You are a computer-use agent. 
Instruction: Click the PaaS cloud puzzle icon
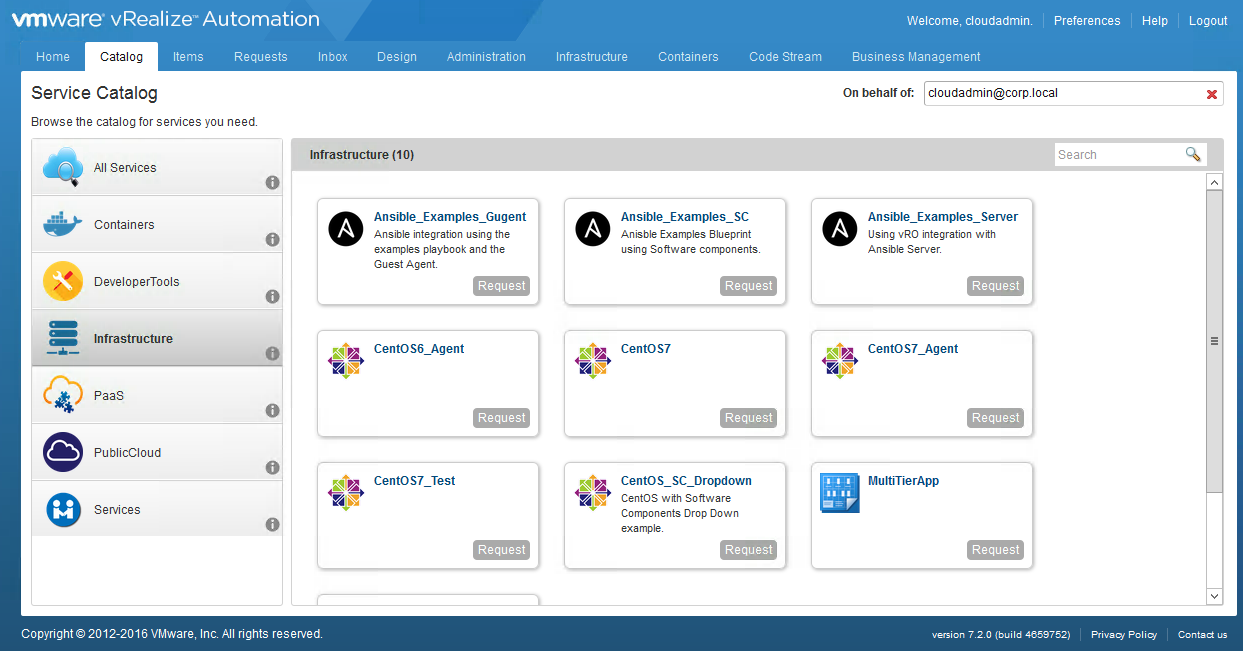[x=63, y=396]
